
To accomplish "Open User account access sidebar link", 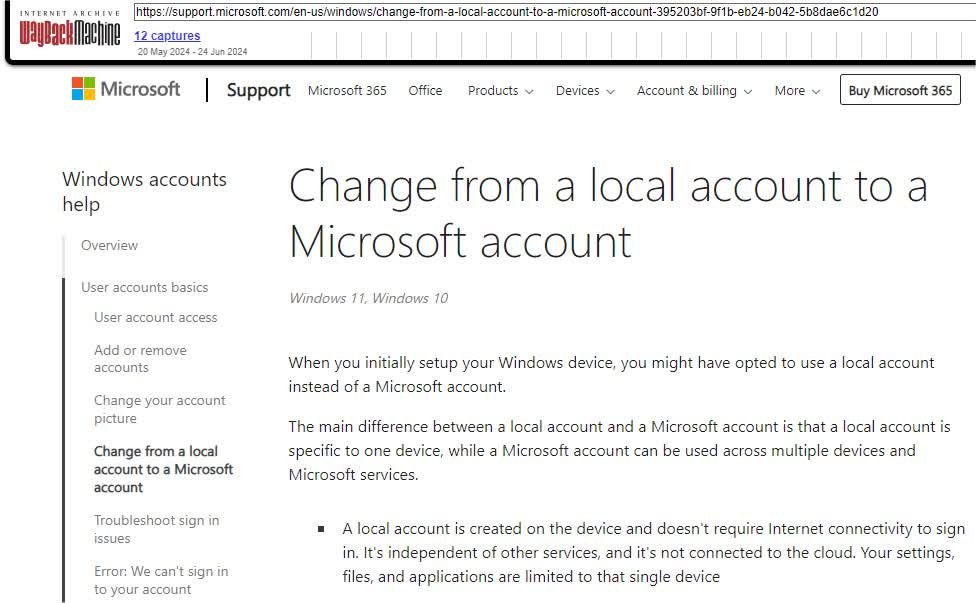I will pos(156,317).
